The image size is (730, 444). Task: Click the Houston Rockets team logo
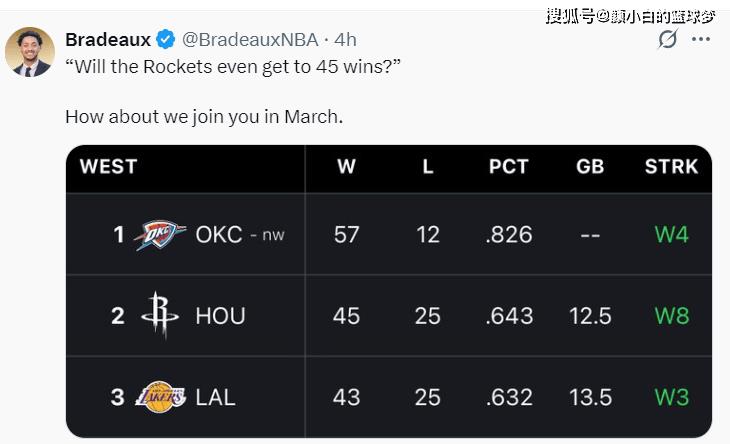coord(160,315)
